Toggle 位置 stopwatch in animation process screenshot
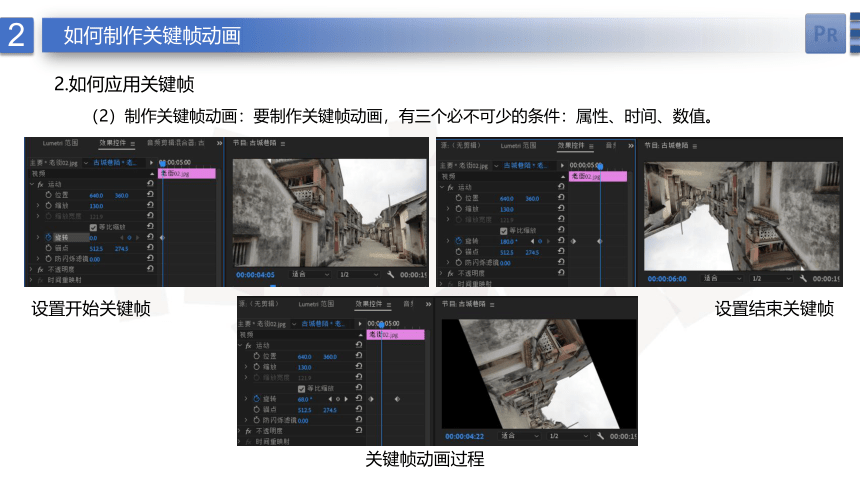The width and height of the screenshot is (860, 484). click(256, 356)
